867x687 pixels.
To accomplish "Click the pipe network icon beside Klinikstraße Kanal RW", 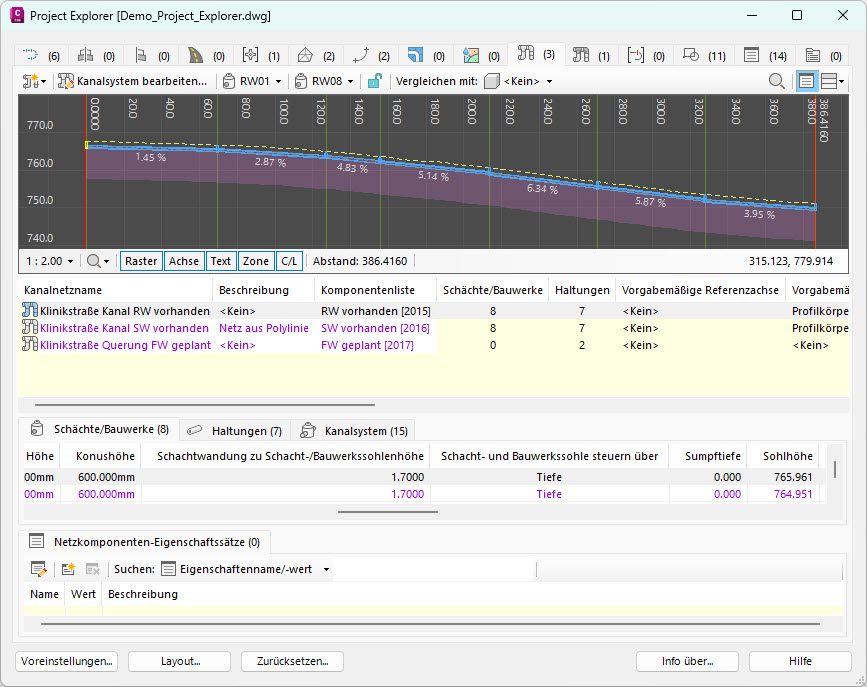I will click(x=29, y=311).
